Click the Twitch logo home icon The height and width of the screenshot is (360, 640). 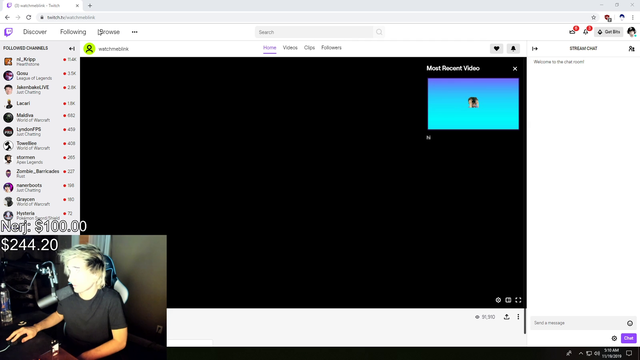coord(9,32)
